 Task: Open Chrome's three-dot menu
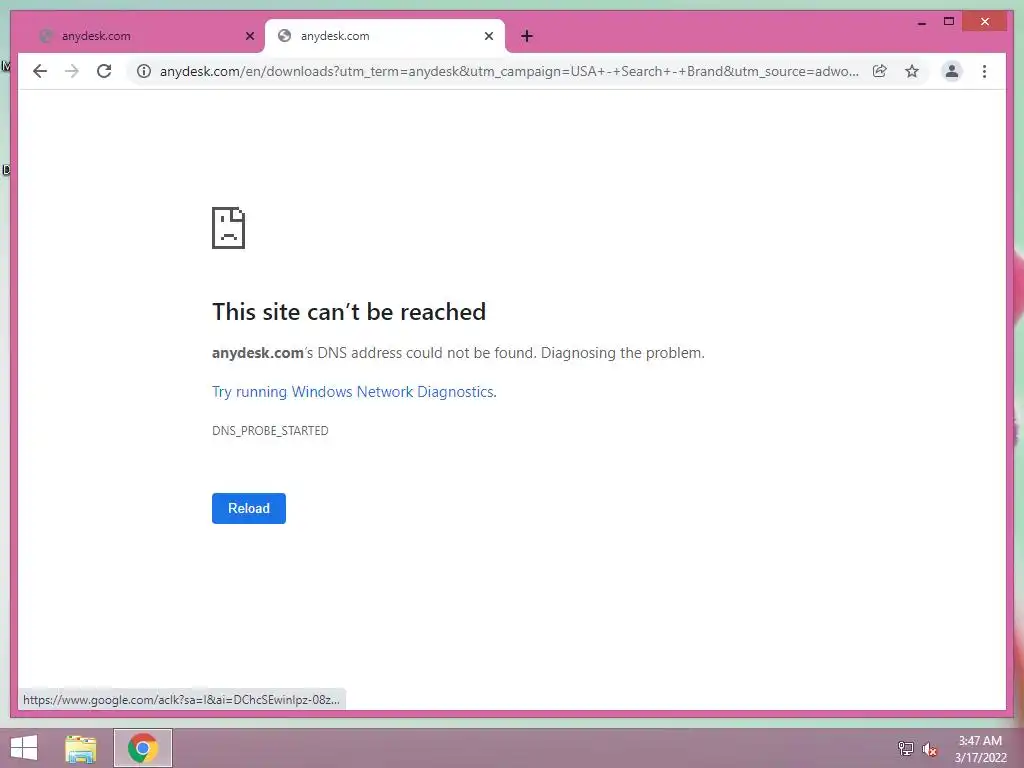[x=984, y=71]
